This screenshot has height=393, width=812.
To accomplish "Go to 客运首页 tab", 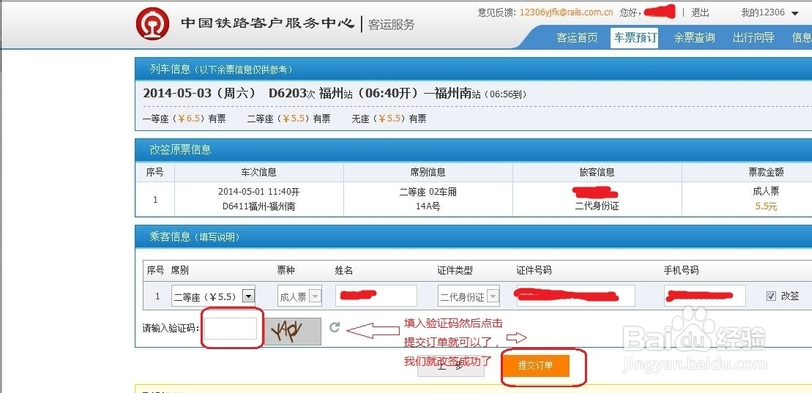I will tap(577, 37).
